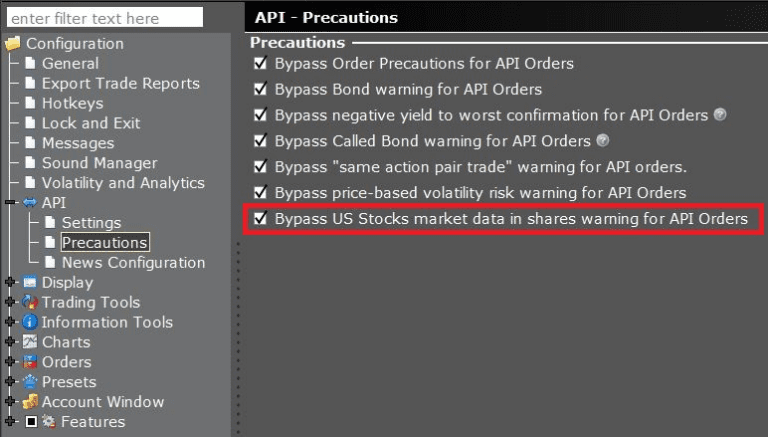Image resolution: width=768 pixels, height=437 pixels.
Task: Disable Bypass US Stocks market data warning
Action: pyautogui.click(x=261, y=218)
